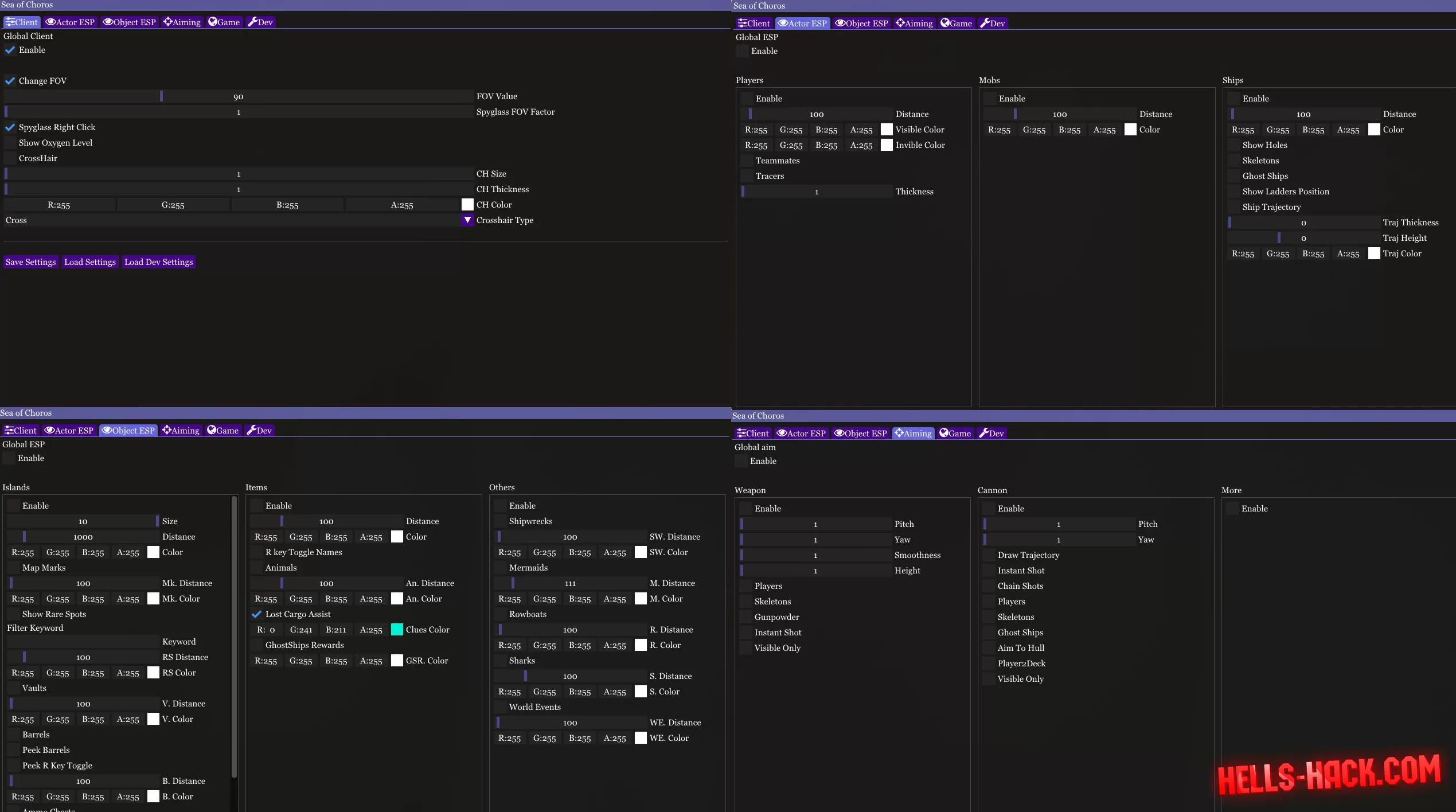The width and height of the screenshot is (1456, 812).
Task: Open the Crosshair Type dropdown arrow
Action: click(x=467, y=220)
